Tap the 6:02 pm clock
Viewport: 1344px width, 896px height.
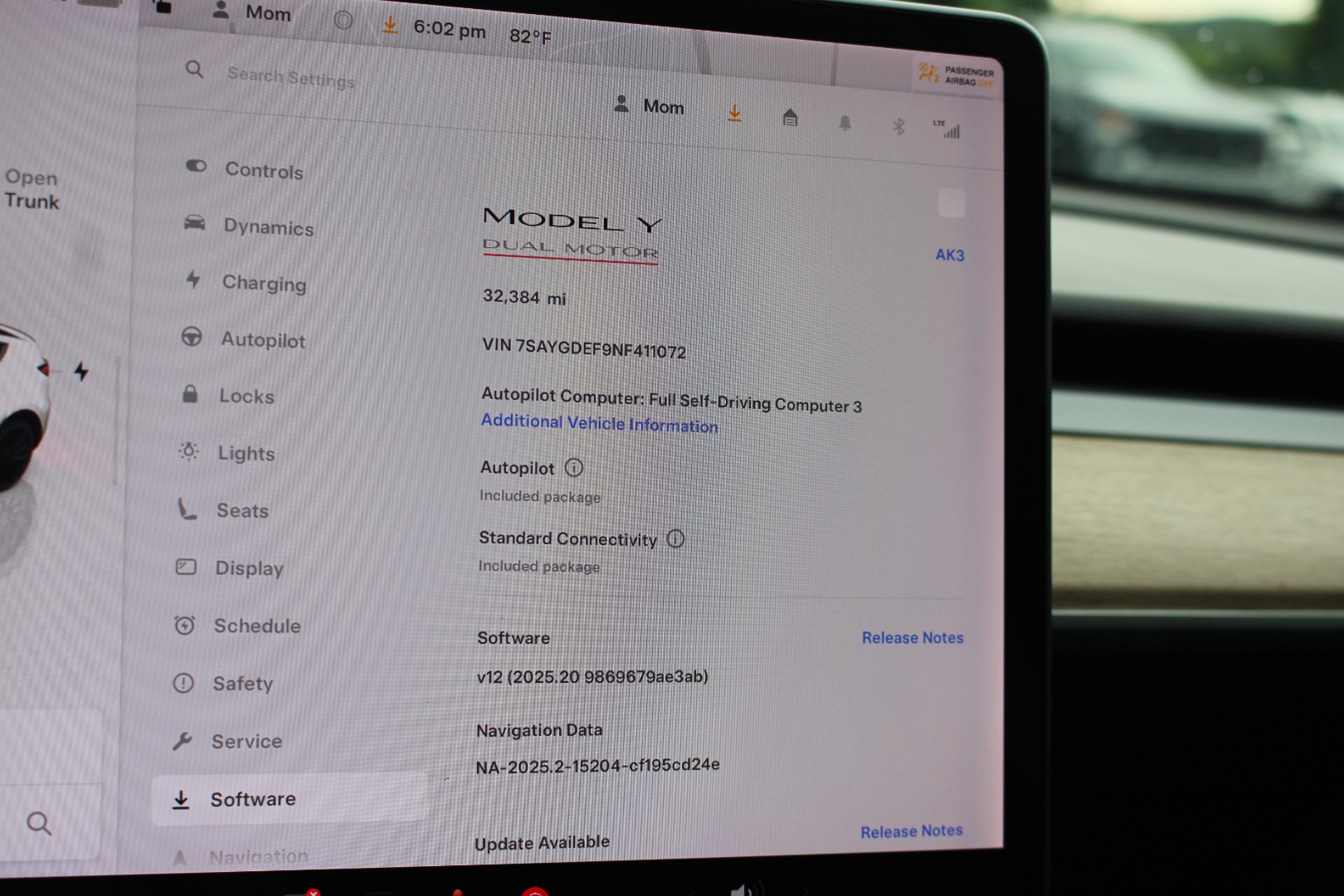450,29
